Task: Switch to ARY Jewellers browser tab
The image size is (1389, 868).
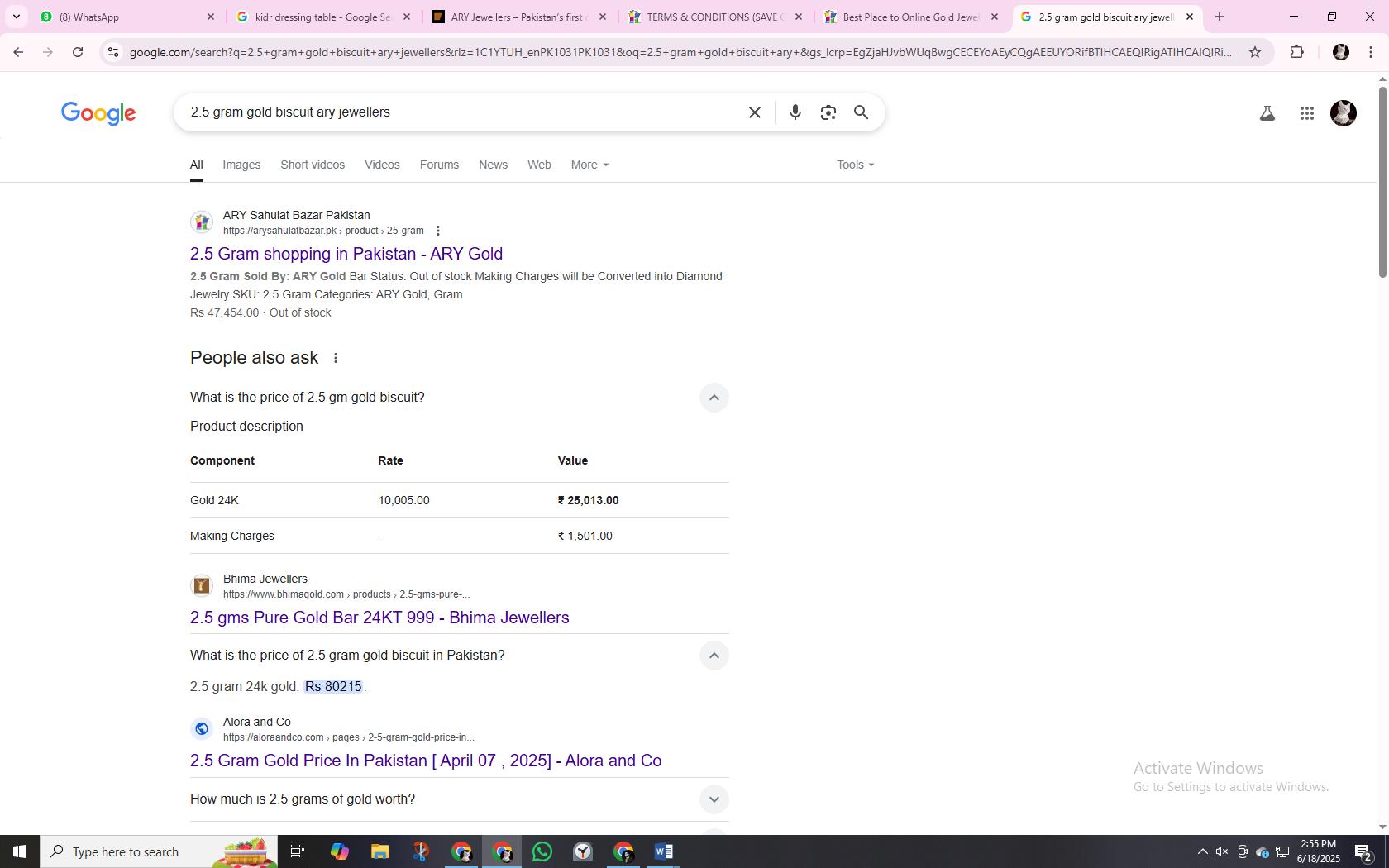Action: point(519,17)
